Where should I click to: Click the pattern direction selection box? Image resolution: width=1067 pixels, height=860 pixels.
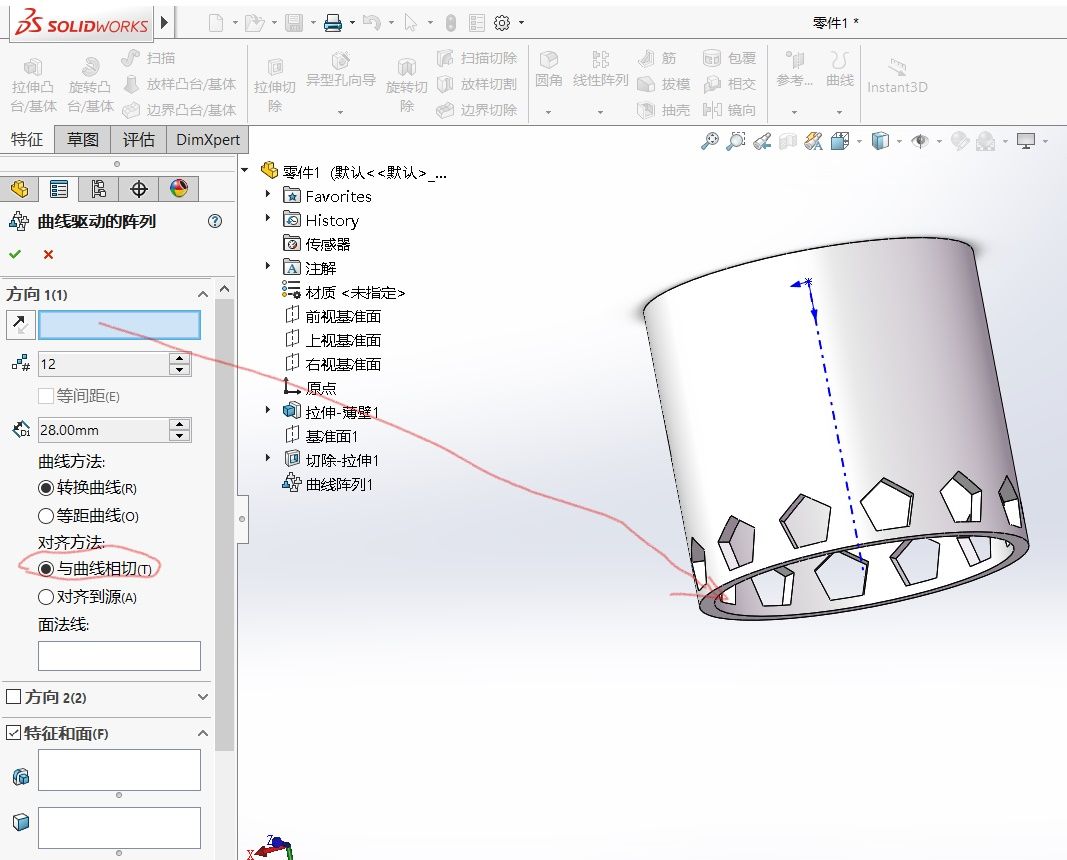[120, 325]
